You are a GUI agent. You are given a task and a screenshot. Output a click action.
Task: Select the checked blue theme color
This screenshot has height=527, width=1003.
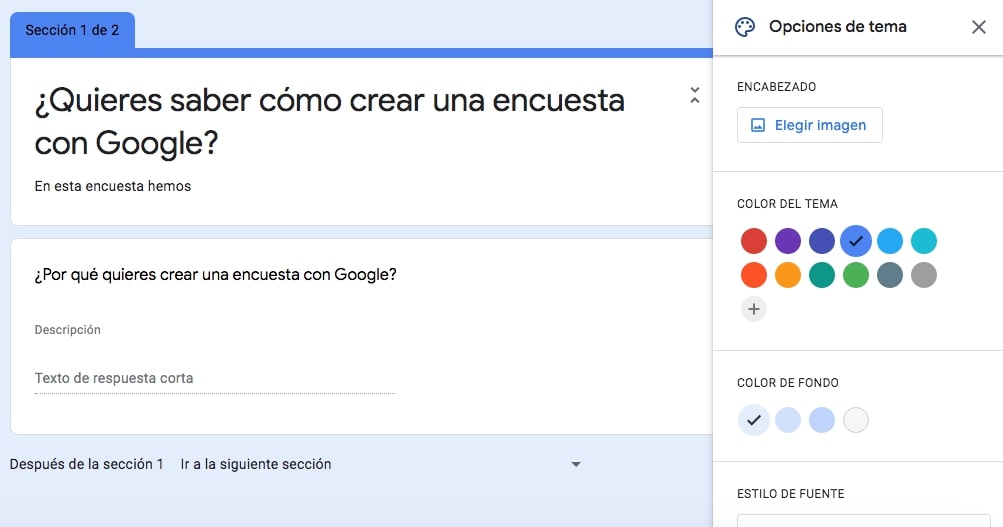(856, 241)
